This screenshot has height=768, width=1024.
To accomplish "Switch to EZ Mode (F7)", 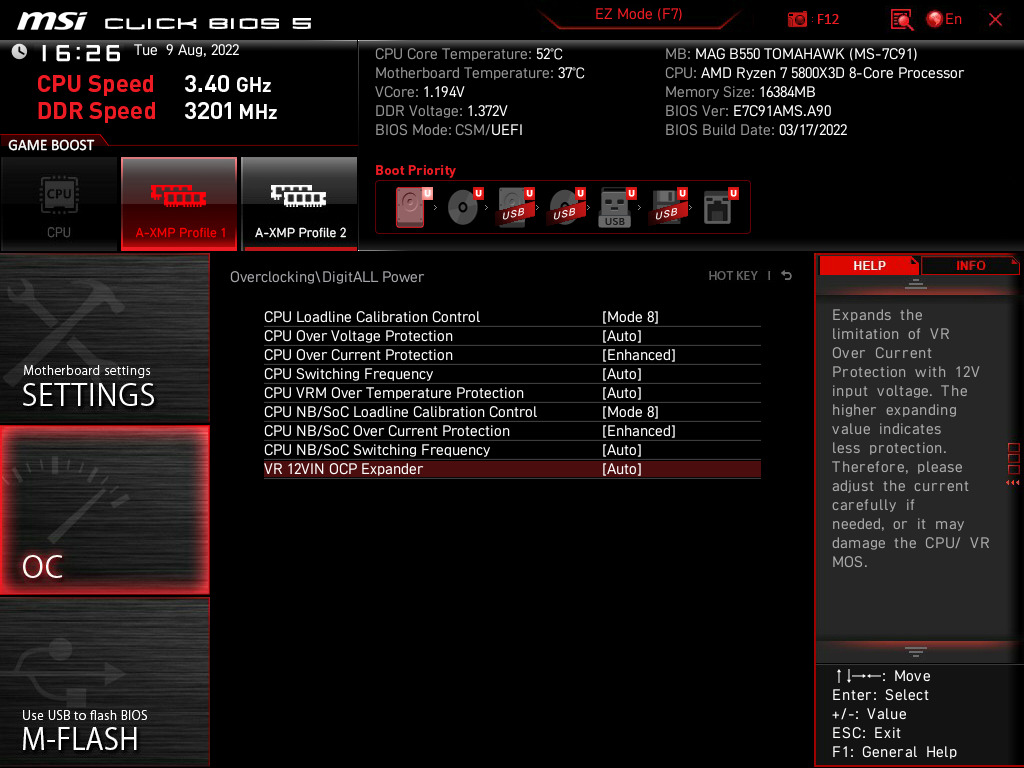I will point(638,14).
